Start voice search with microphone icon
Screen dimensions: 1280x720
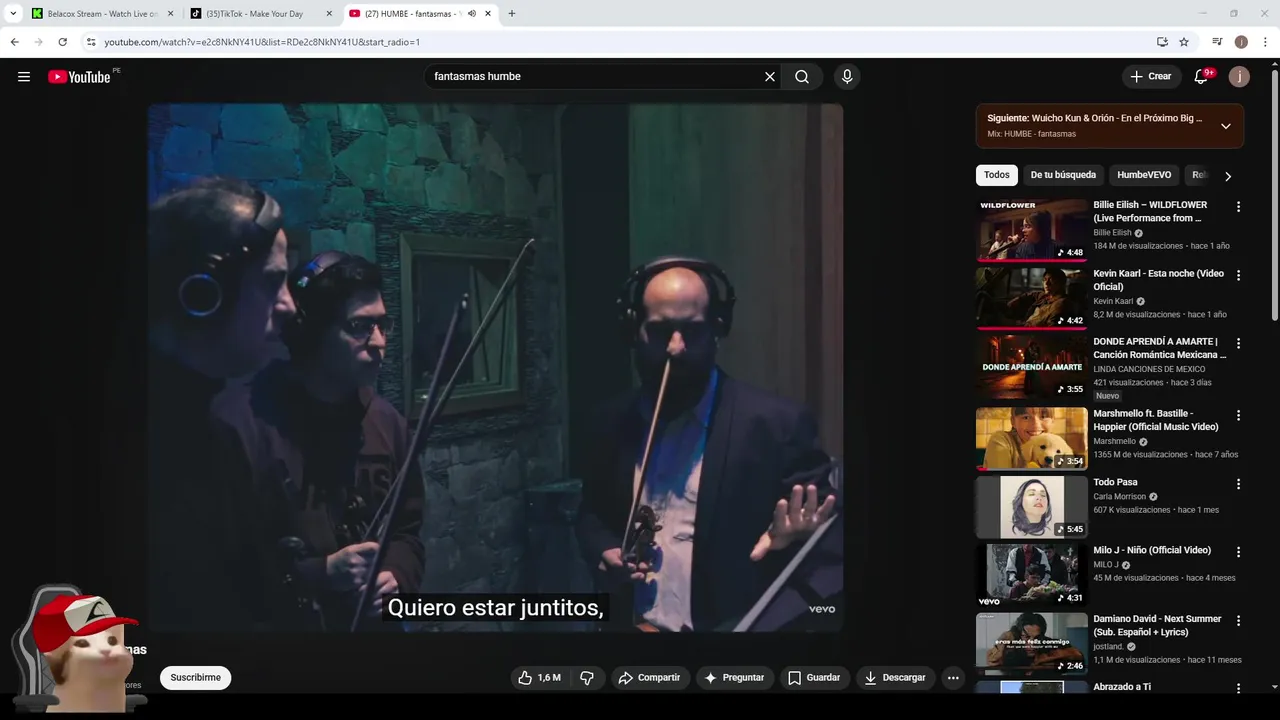847,77
